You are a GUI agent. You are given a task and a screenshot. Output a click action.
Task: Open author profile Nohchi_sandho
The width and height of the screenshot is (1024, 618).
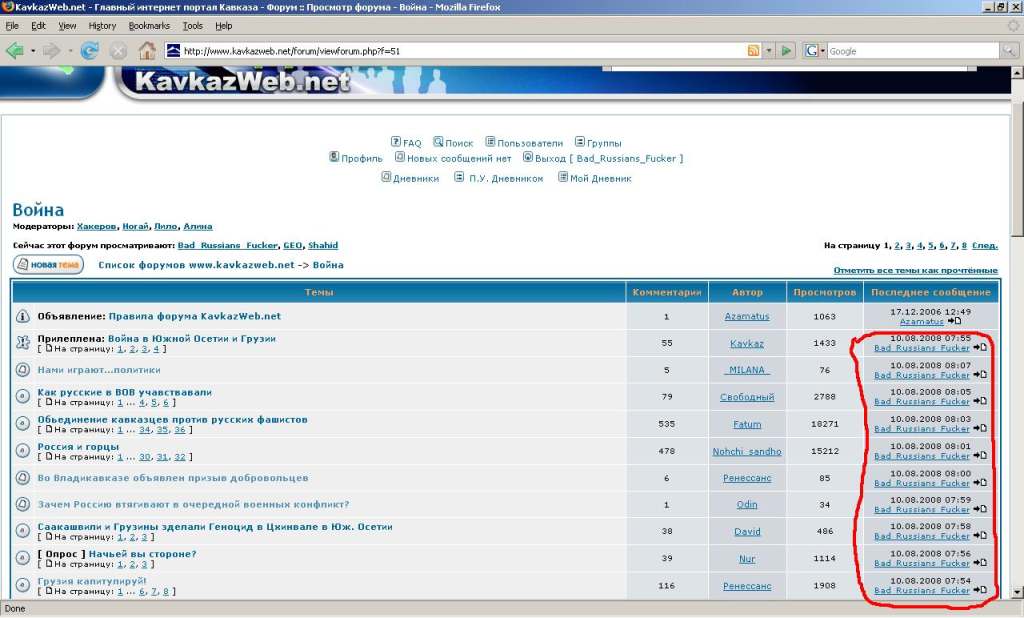pyautogui.click(x=746, y=451)
